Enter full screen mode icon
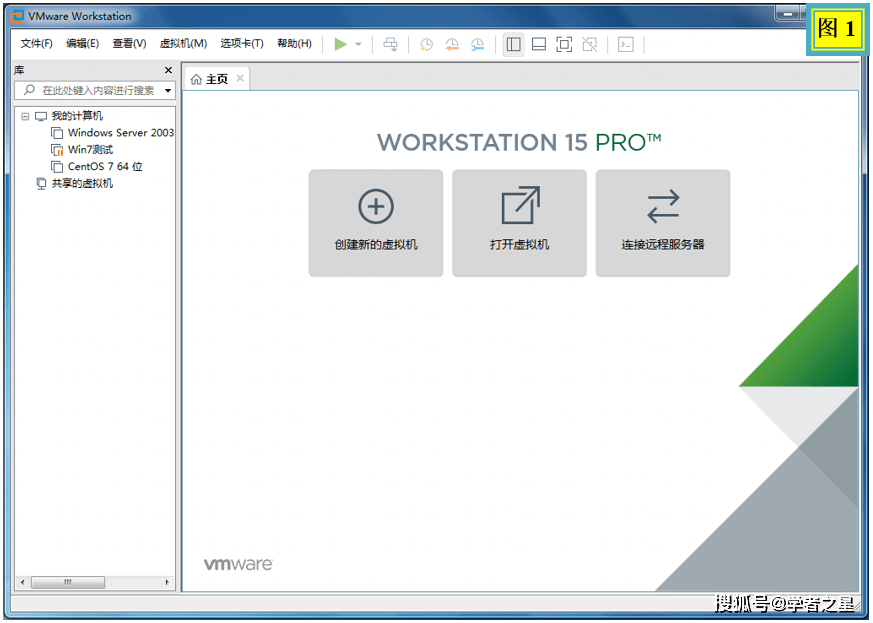Image resolution: width=873 pixels, height=623 pixels. coord(564,45)
